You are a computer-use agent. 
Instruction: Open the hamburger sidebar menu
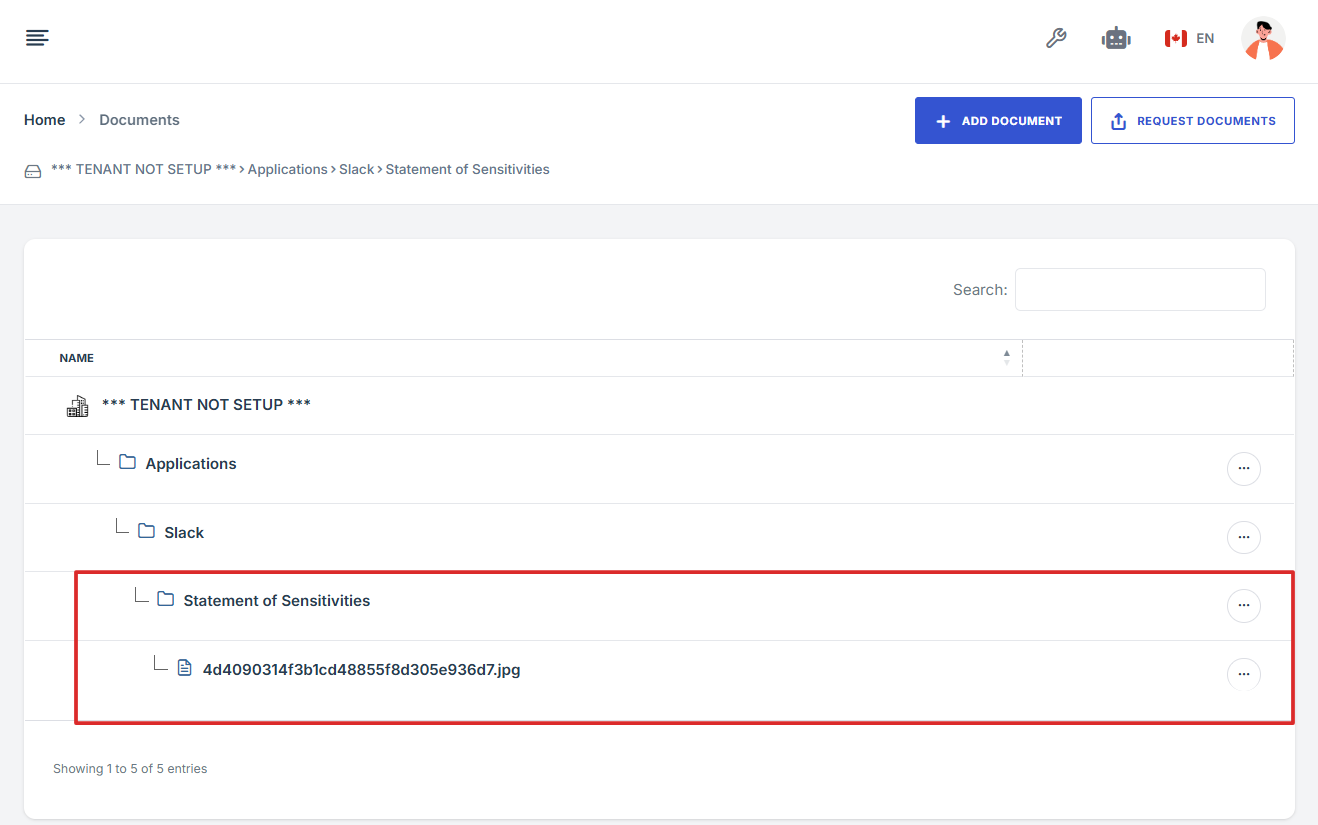(x=37, y=38)
